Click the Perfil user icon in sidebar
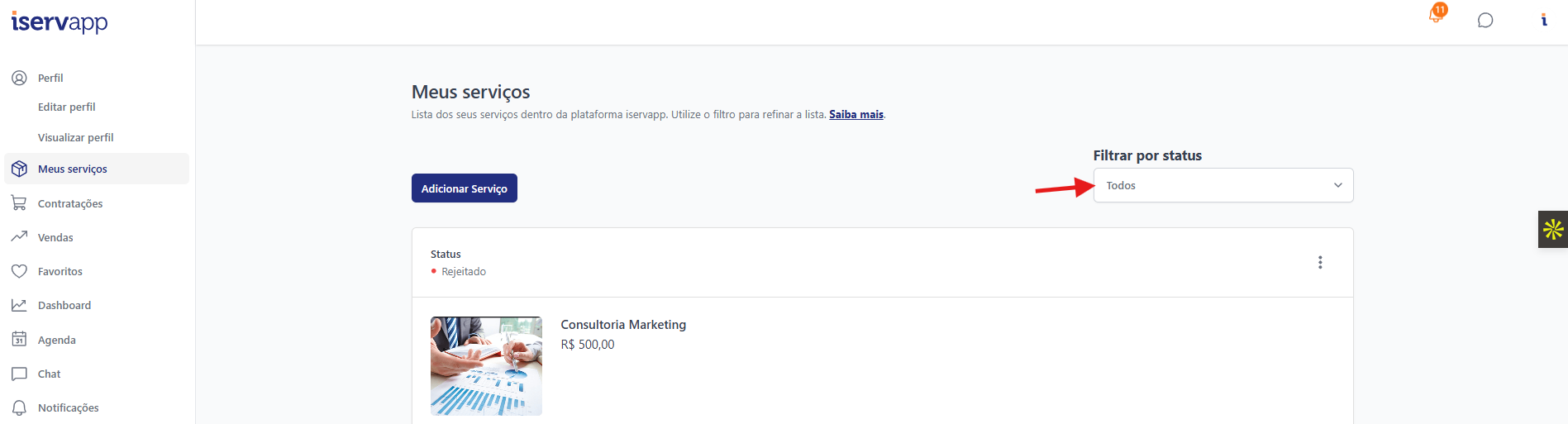Screen dimensions: 1568x424 (x=19, y=78)
